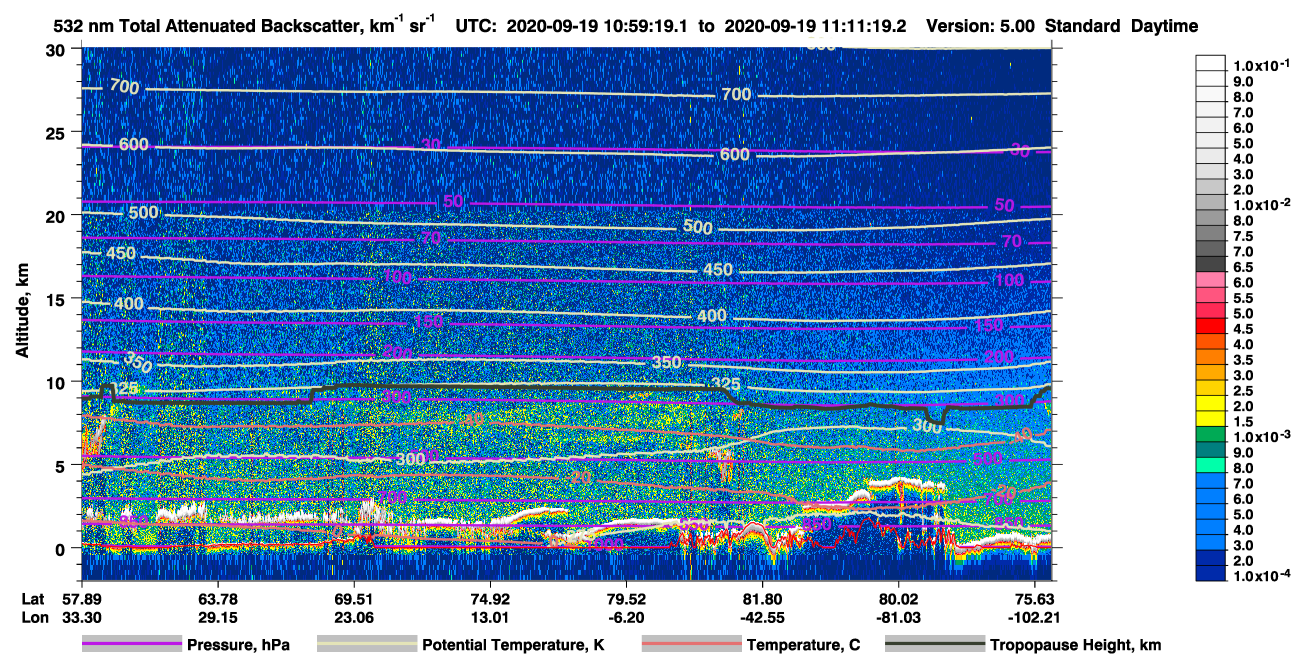Click the longitude value '-81.03'
This screenshot has height=667, width=1300.
(x=899, y=617)
